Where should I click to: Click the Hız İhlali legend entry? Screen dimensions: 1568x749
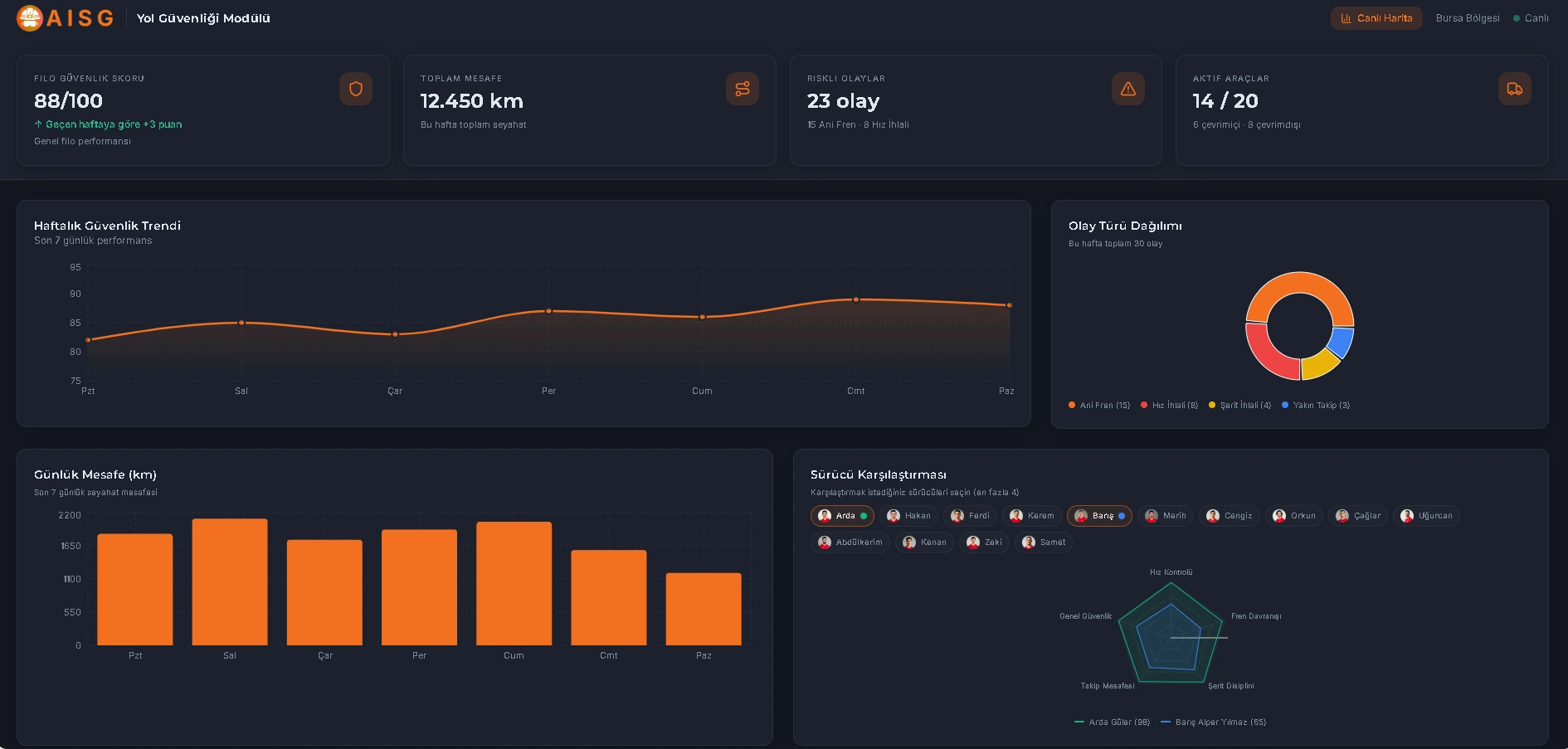click(1169, 406)
